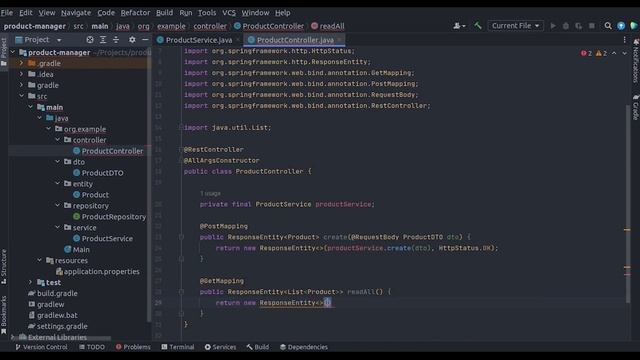The width and height of the screenshot is (640, 360).
Task: Open Dependencies tool window
Action: tap(304, 347)
